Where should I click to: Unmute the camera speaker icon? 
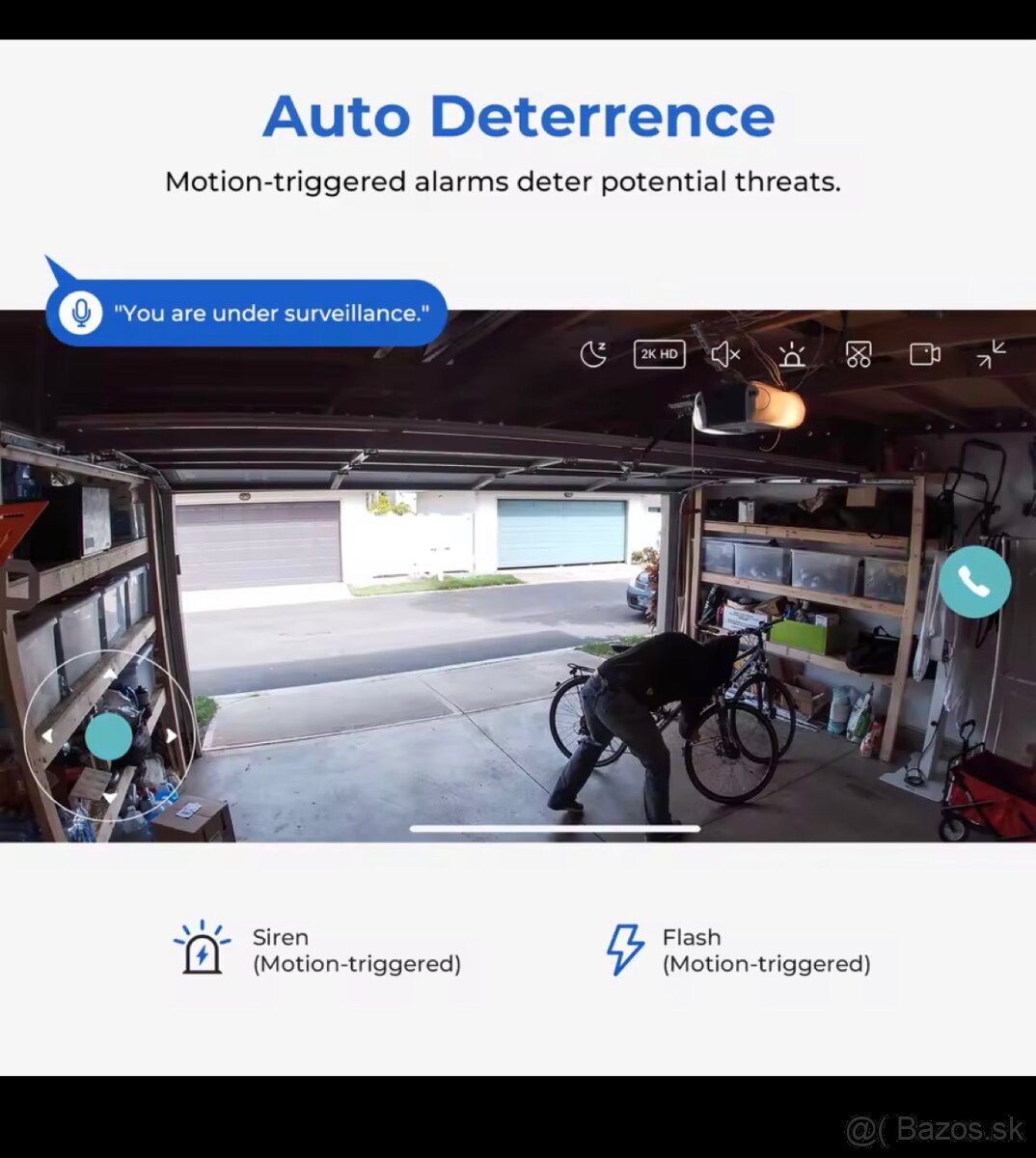[x=725, y=355]
